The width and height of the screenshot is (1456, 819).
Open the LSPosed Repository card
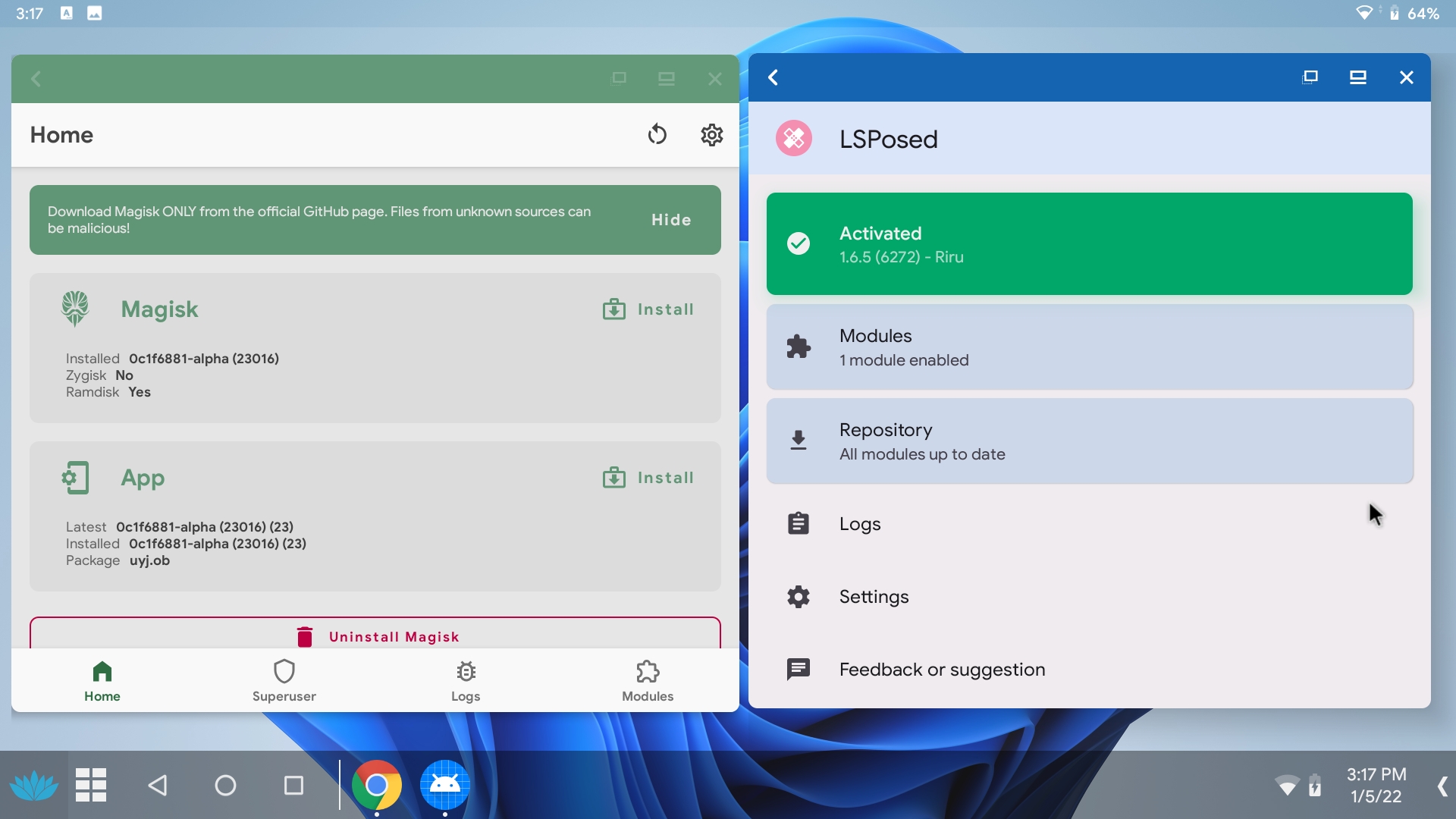[x=1089, y=441]
